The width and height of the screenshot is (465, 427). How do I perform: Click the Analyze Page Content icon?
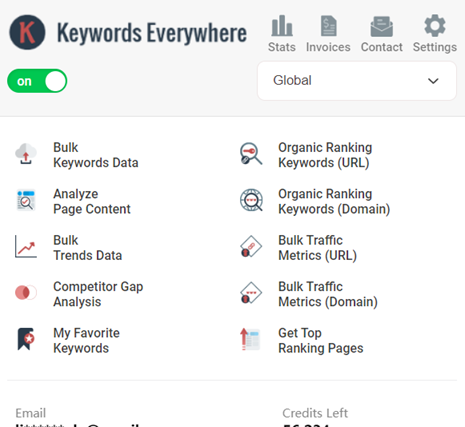(26, 200)
